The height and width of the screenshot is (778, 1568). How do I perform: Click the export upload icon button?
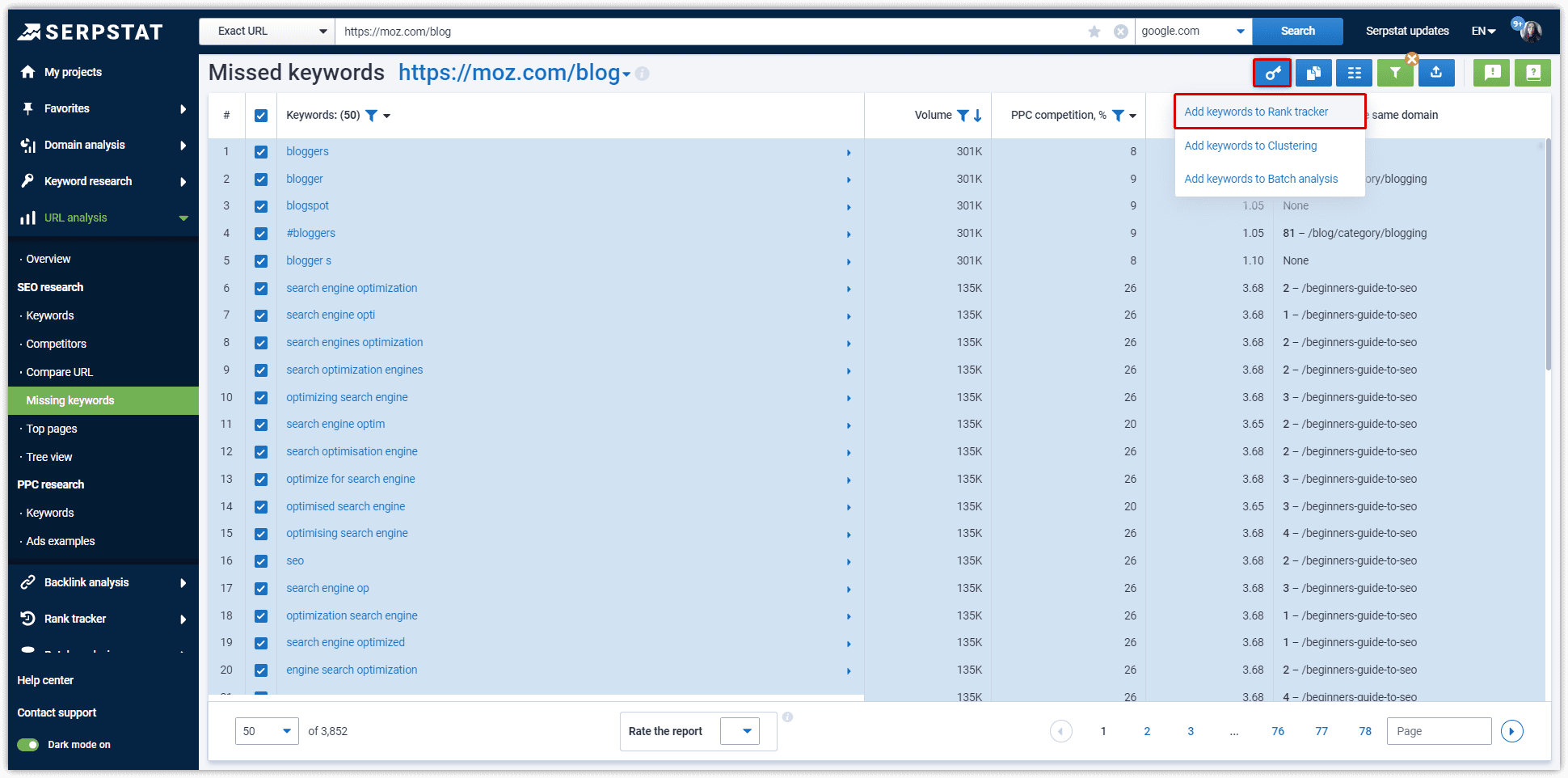click(x=1436, y=73)
